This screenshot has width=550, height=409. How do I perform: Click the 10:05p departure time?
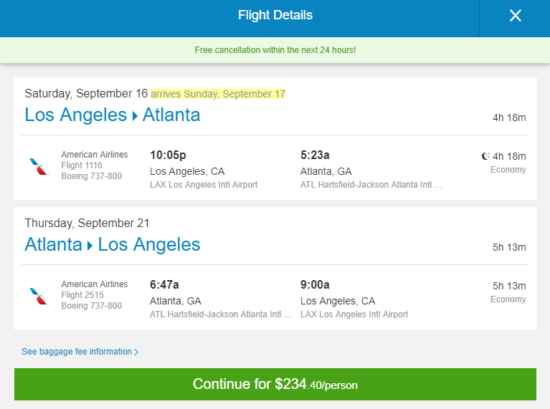point(168,155)
